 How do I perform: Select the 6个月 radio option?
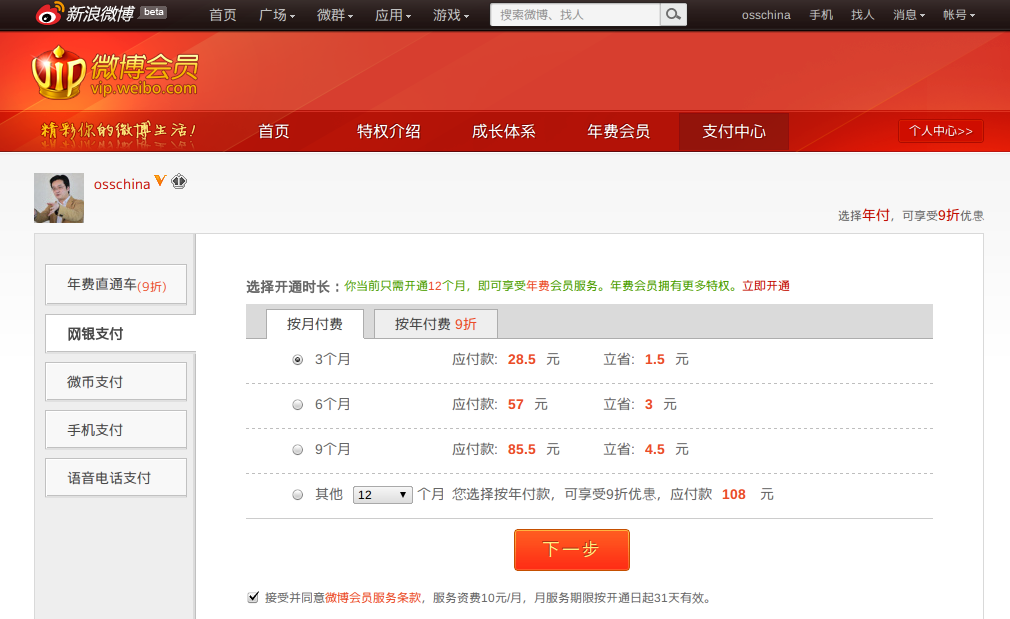(x=298, y=405)
